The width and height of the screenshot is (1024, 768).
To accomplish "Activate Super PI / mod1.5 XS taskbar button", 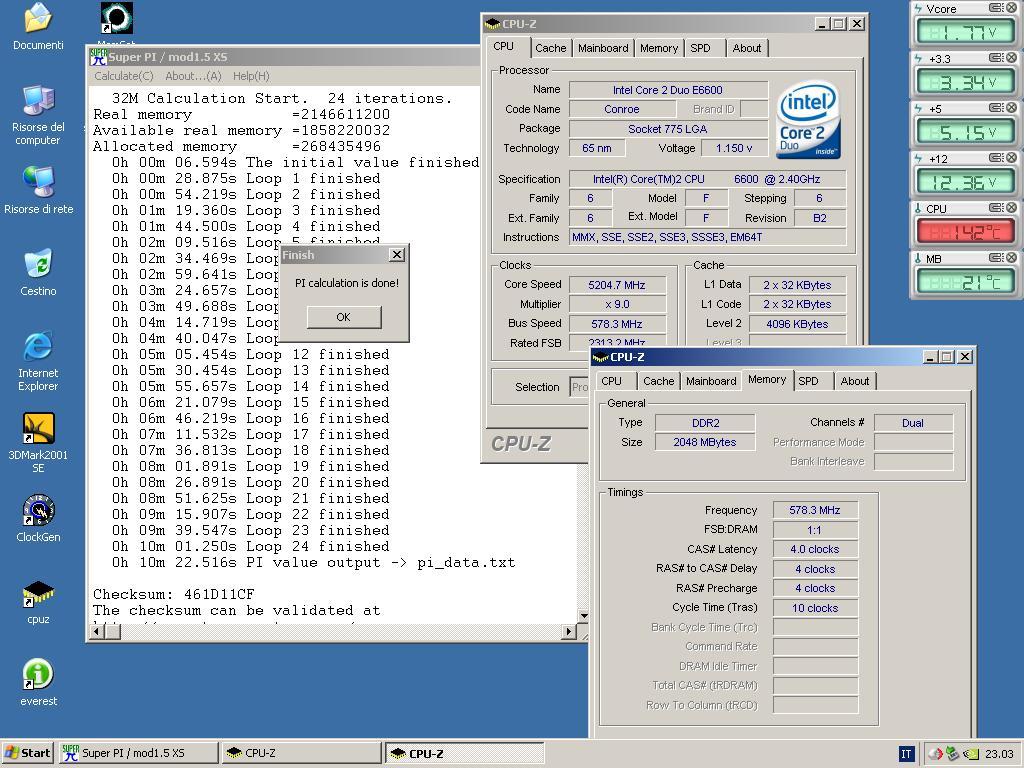I will click(x=138, y=753).
